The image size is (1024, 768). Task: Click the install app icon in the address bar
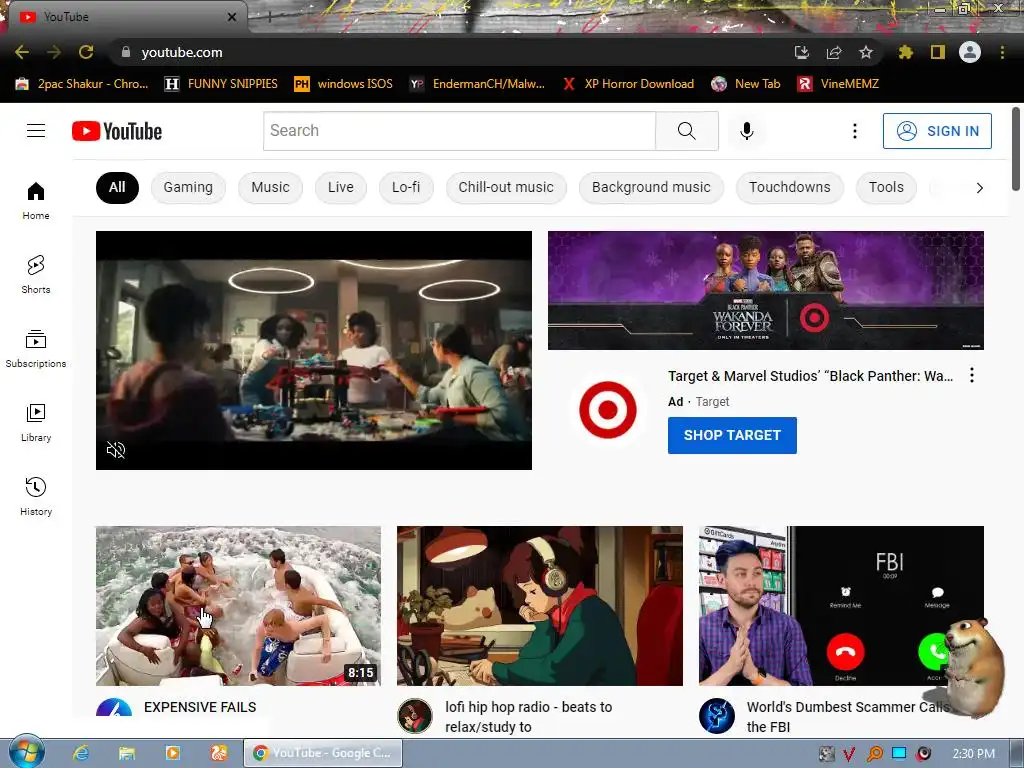point(801,52)
